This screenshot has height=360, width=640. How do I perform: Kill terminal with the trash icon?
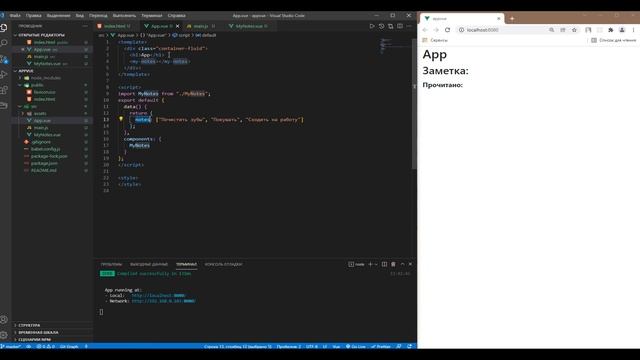393,264
